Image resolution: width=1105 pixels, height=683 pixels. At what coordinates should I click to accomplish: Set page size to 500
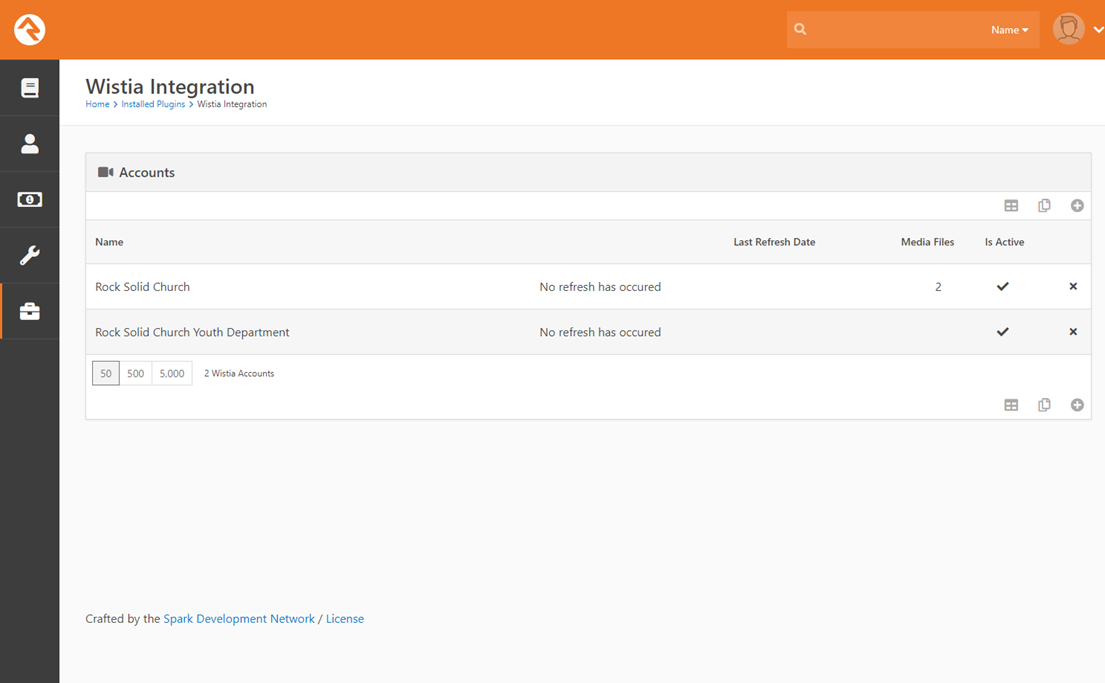point(135,374)
